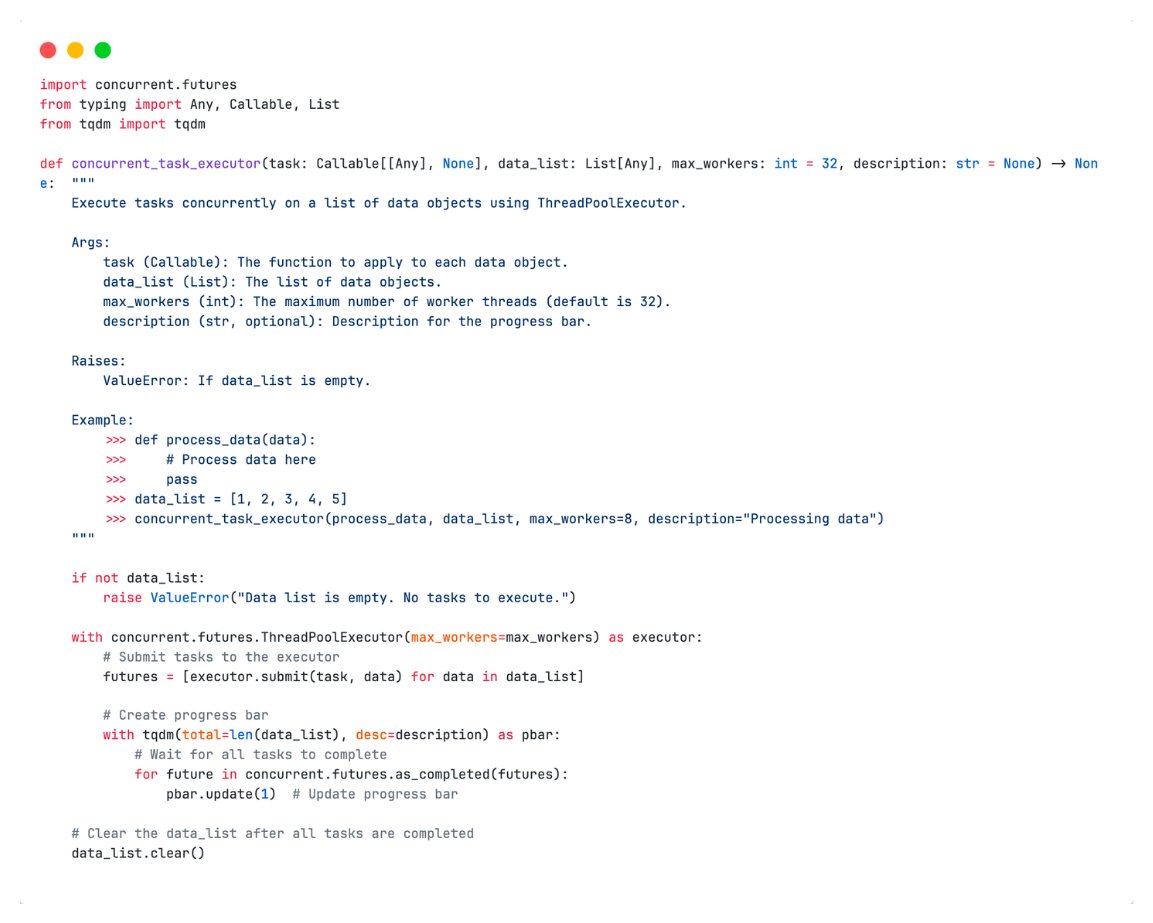Click the "pbar.update(1)" statement
The image size is (1153, 923).
point(221,794)
